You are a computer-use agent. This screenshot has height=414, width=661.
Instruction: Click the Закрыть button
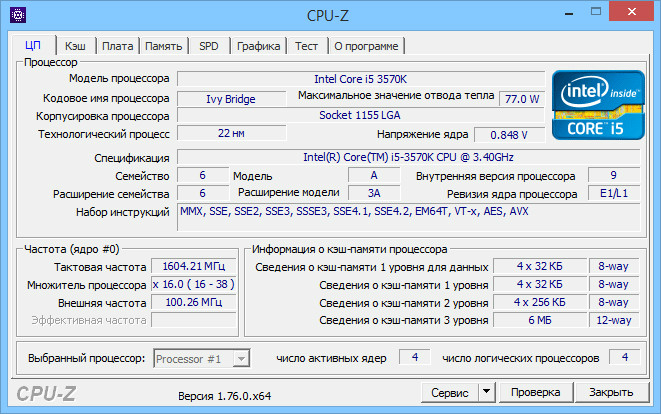point(611,392)
